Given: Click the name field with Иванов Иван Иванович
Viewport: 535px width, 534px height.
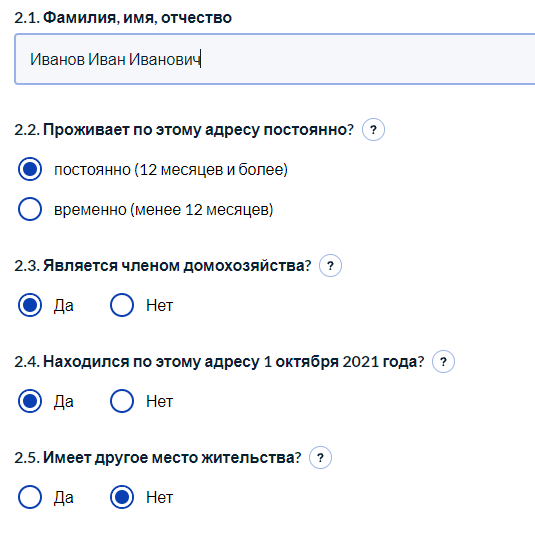Looking at the screenshot, I should (x=275, y=59).
